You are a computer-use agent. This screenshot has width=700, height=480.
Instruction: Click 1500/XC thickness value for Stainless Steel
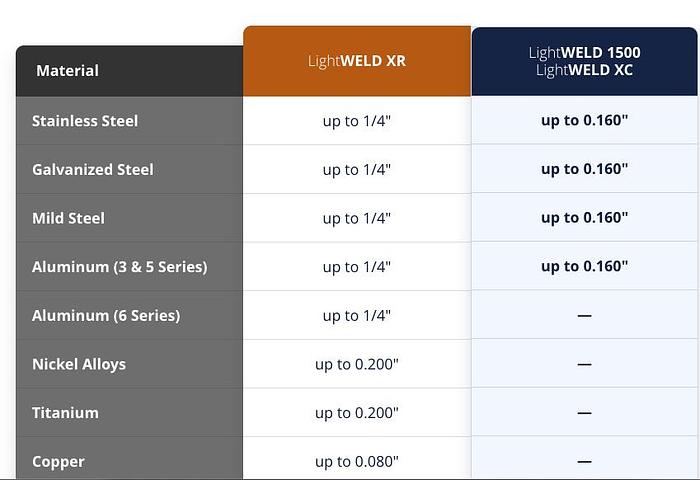pyautogui.click(x=585, y=121)
